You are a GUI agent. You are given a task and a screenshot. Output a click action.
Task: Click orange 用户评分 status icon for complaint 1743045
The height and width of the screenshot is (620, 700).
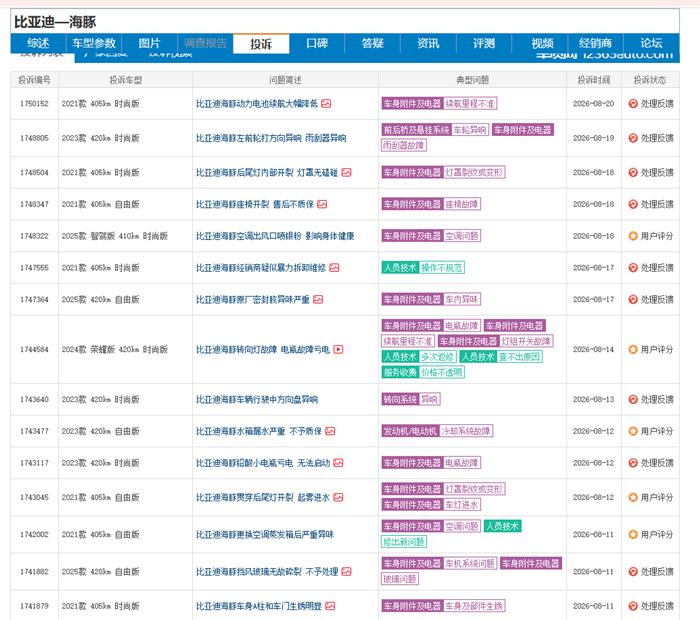point(633,497)
